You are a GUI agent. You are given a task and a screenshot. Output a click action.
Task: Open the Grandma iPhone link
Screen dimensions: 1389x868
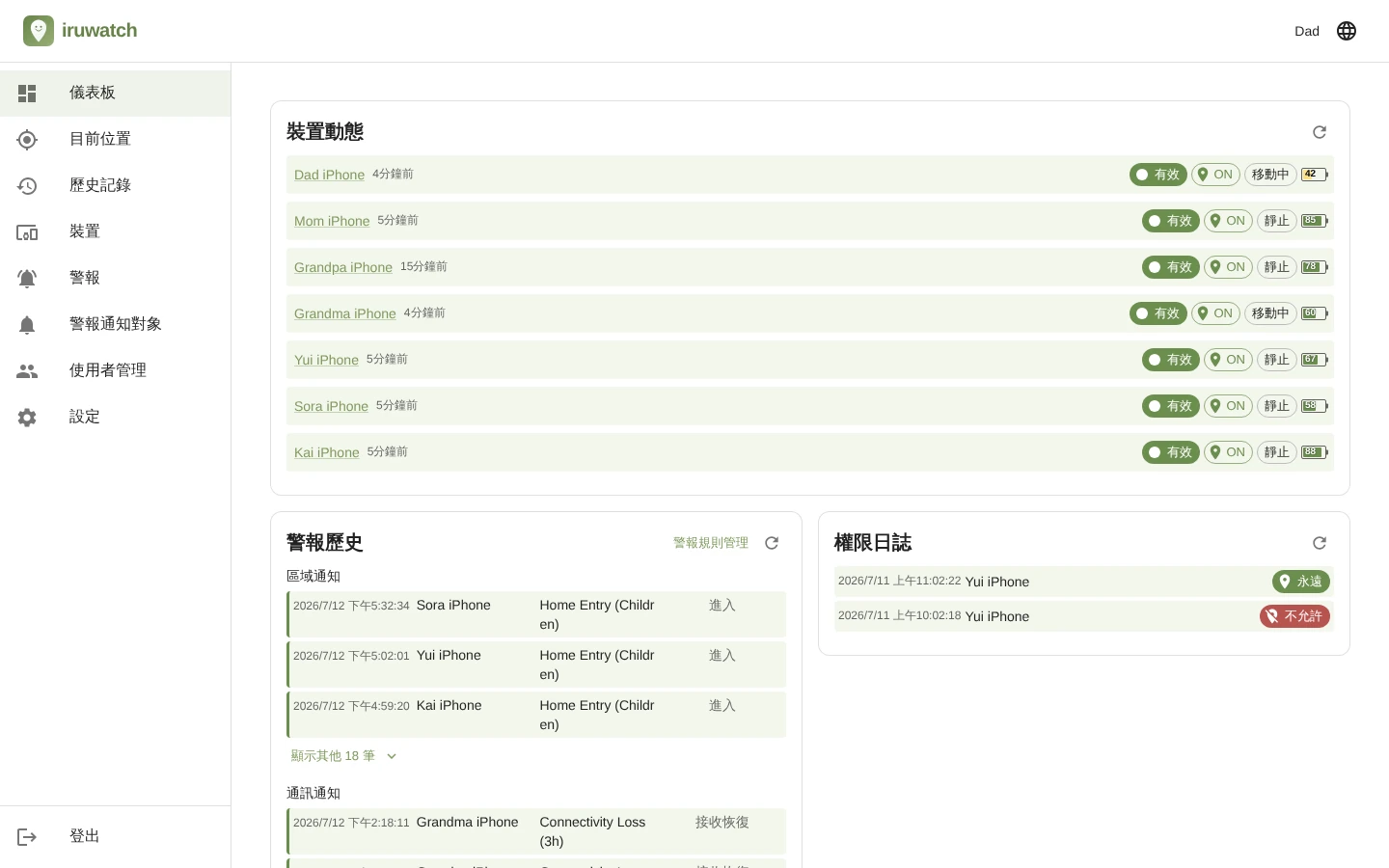(345, 313)
